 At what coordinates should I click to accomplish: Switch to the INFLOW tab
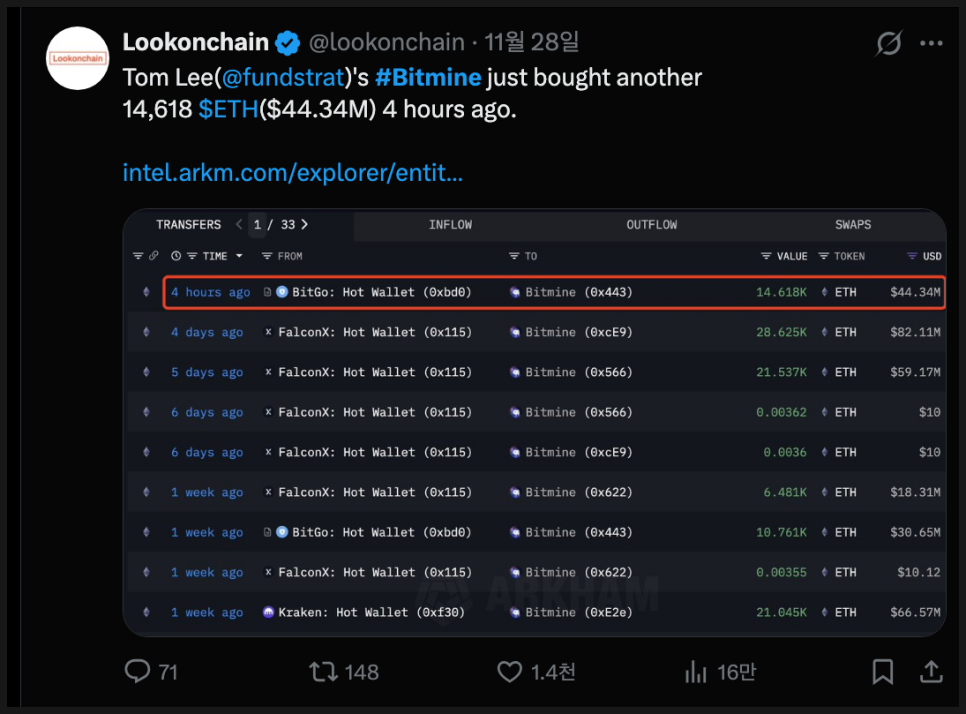point(450,225)
